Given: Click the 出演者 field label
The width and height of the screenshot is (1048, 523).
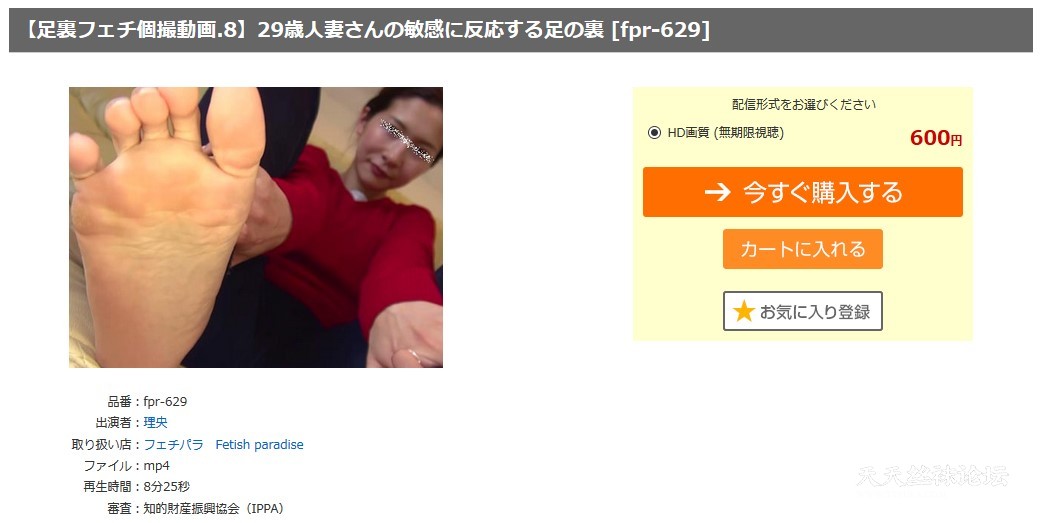Looking at the screenshot, I should coord(114,423).
